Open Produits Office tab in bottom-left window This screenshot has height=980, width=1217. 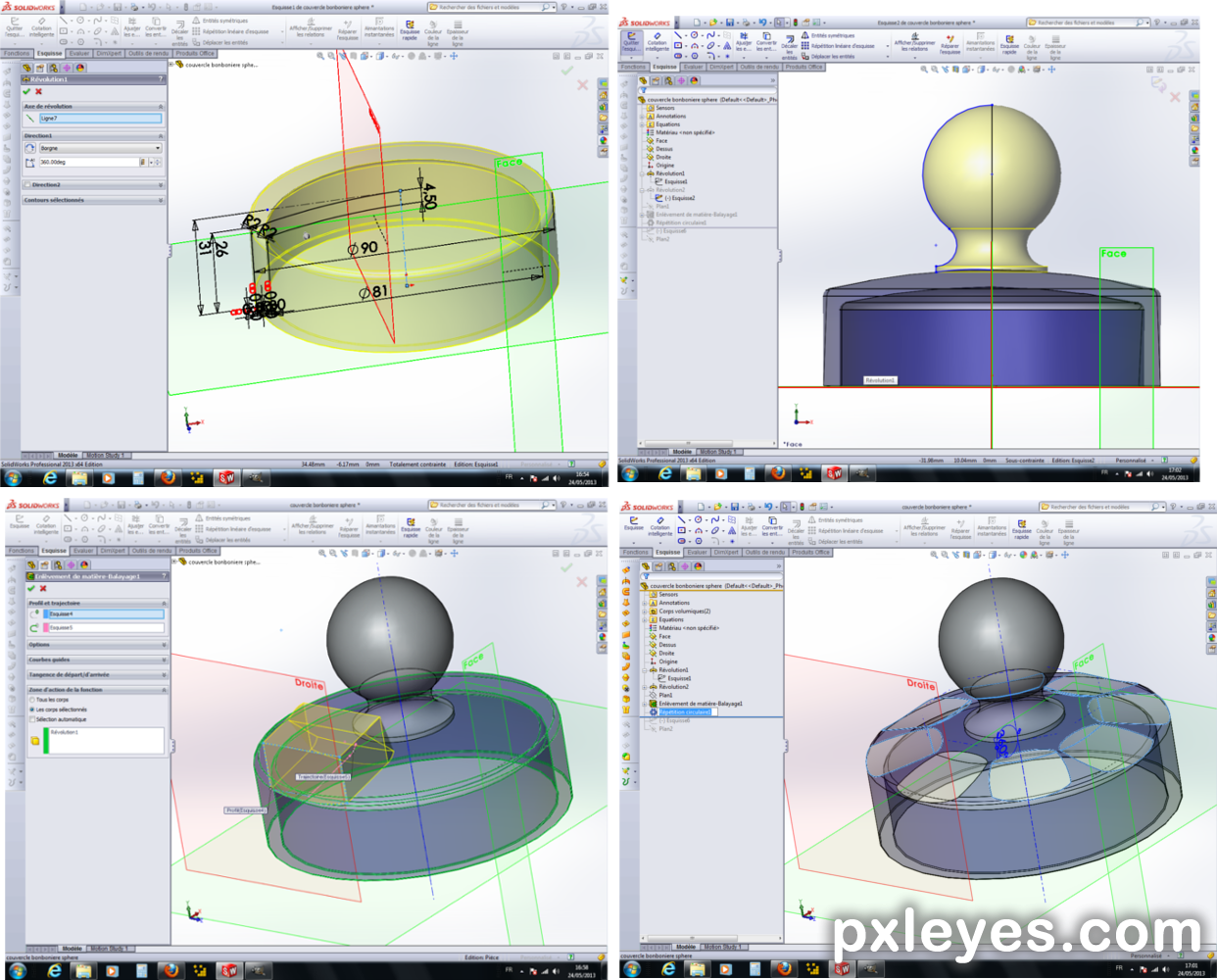[x=198, y=551]
